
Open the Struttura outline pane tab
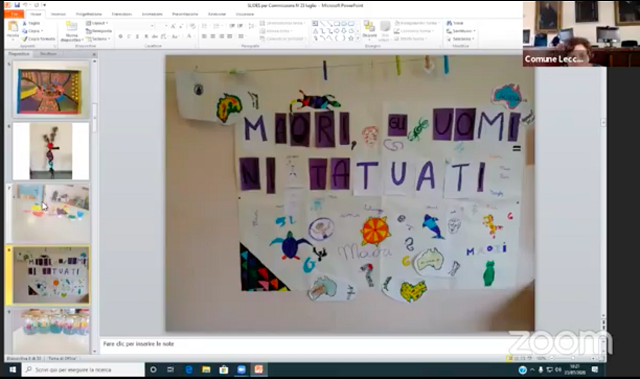(x=48, y=54)
